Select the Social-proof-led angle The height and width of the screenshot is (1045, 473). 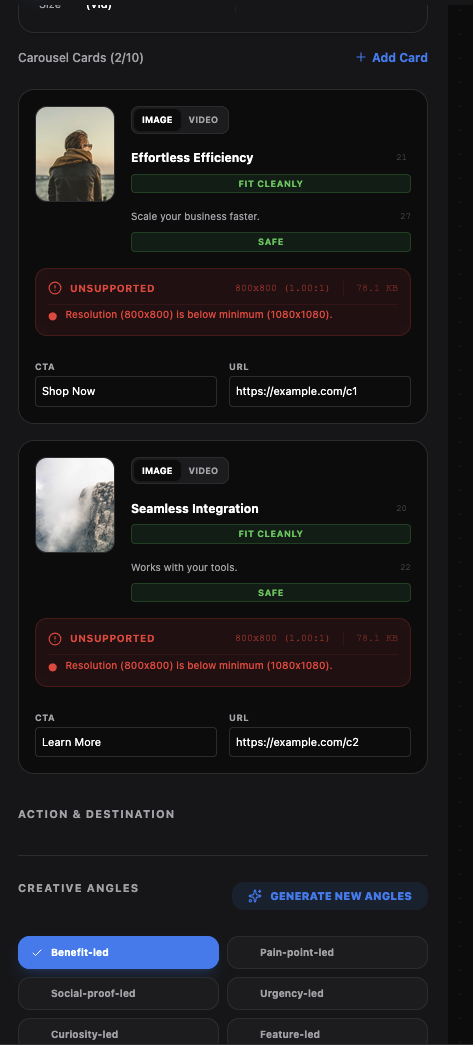pos(118,994)
